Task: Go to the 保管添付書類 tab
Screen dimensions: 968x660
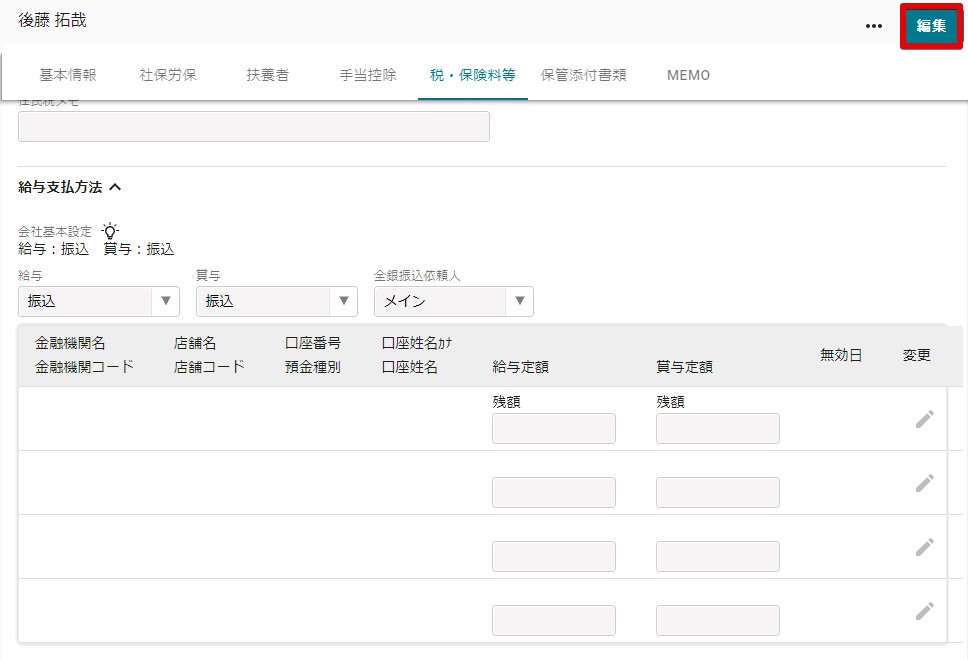Action: tap(583, 75)
